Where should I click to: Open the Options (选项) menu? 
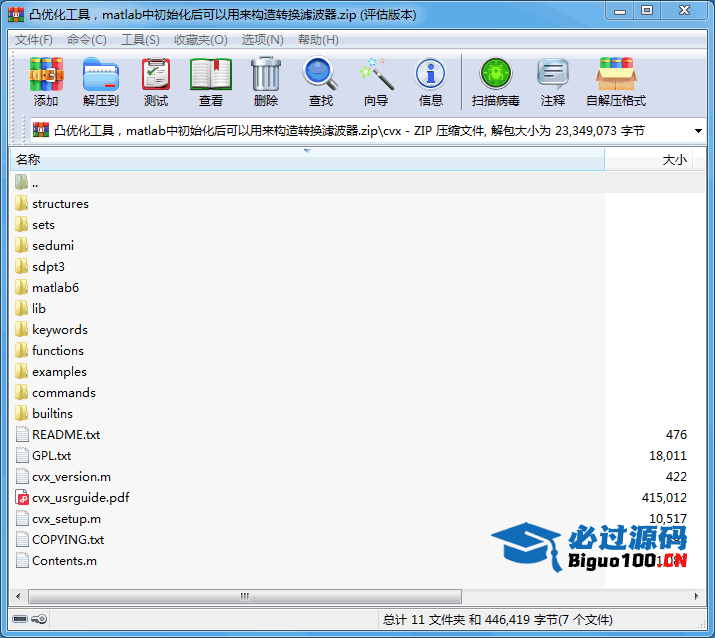[x=263, y=40]
